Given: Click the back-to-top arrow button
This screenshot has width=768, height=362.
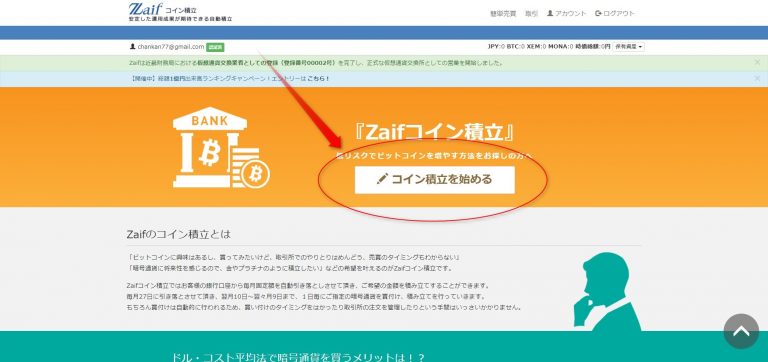Looking at the screenshot, I should pos(741,331).
